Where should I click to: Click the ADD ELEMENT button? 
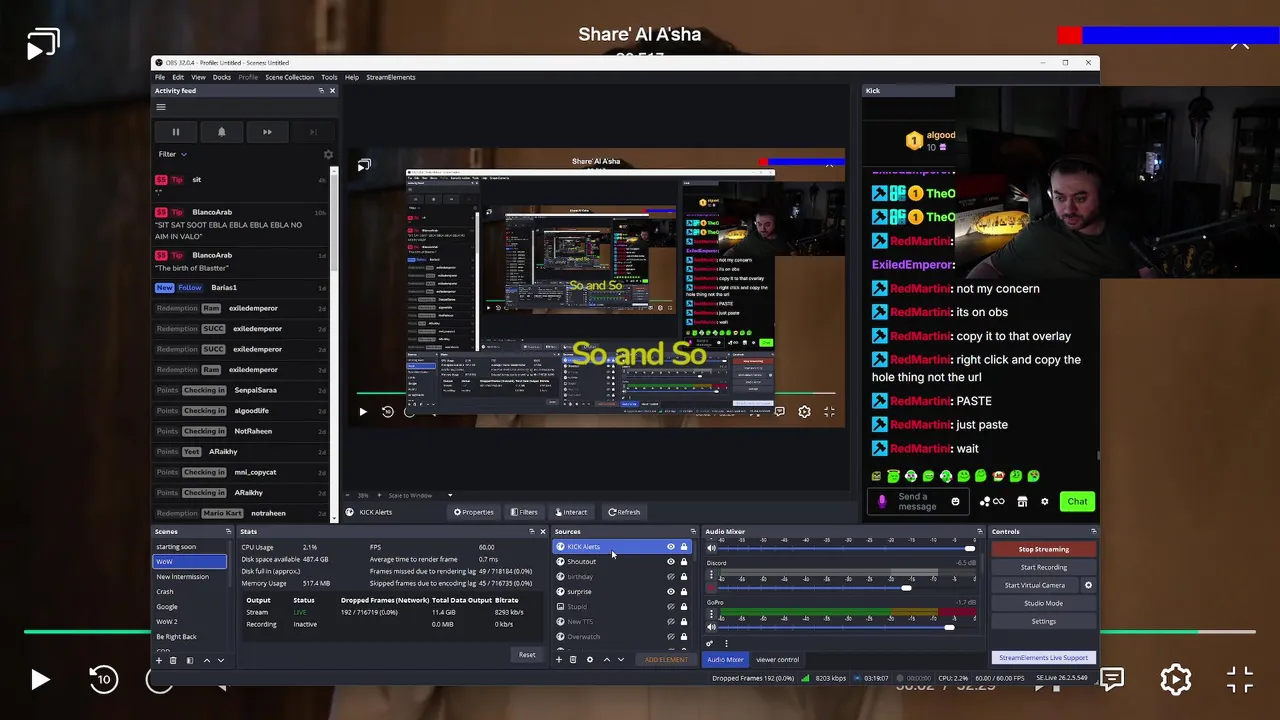point(666,660)
